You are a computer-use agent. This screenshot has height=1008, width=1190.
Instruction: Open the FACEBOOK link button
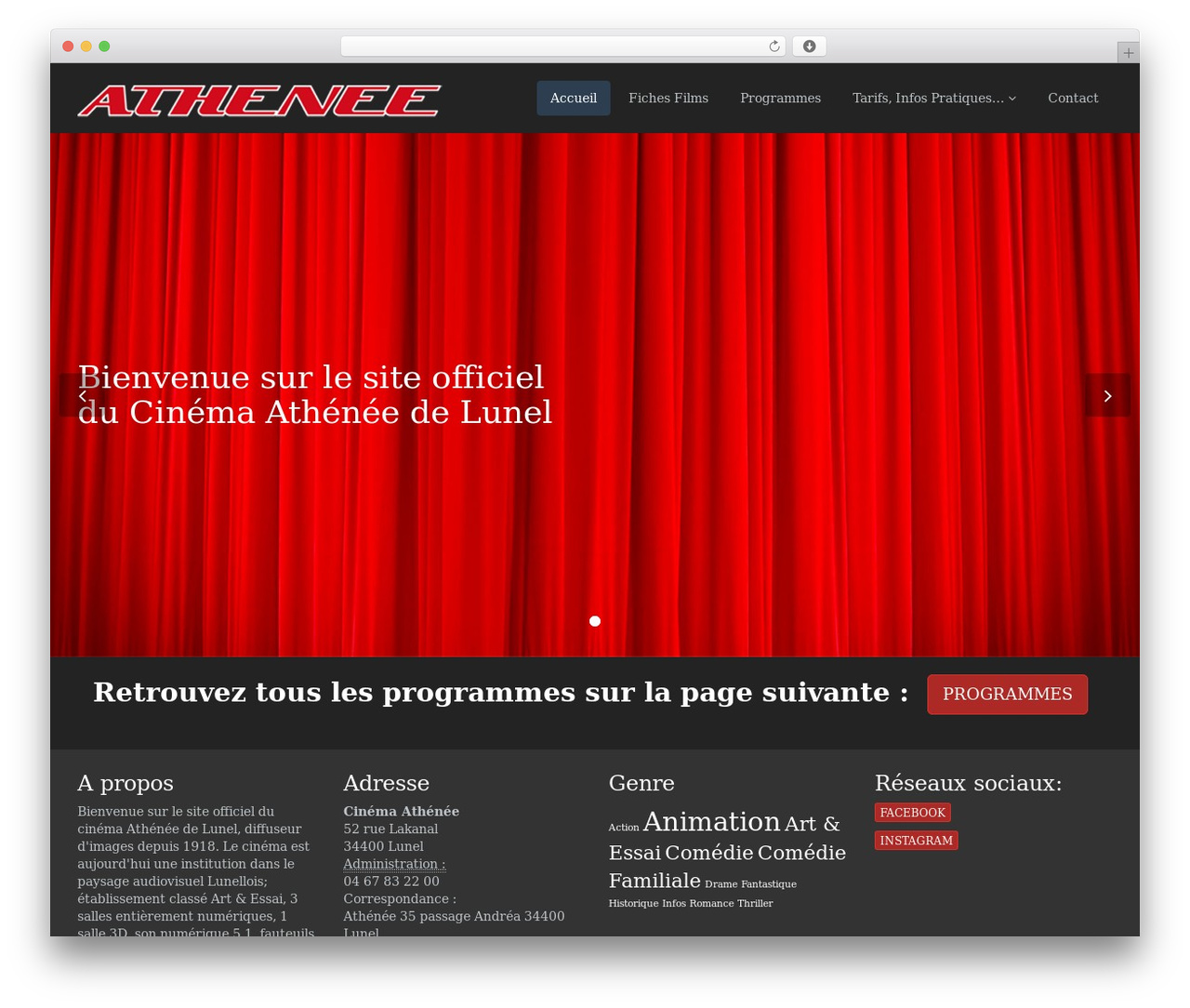point(913,813)
